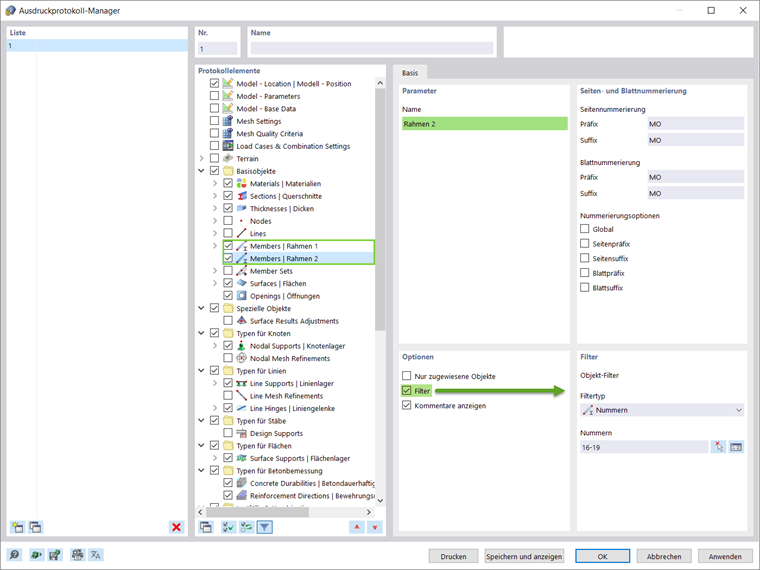
Task: Expand Materials | Materialien node
Action: 215,183
